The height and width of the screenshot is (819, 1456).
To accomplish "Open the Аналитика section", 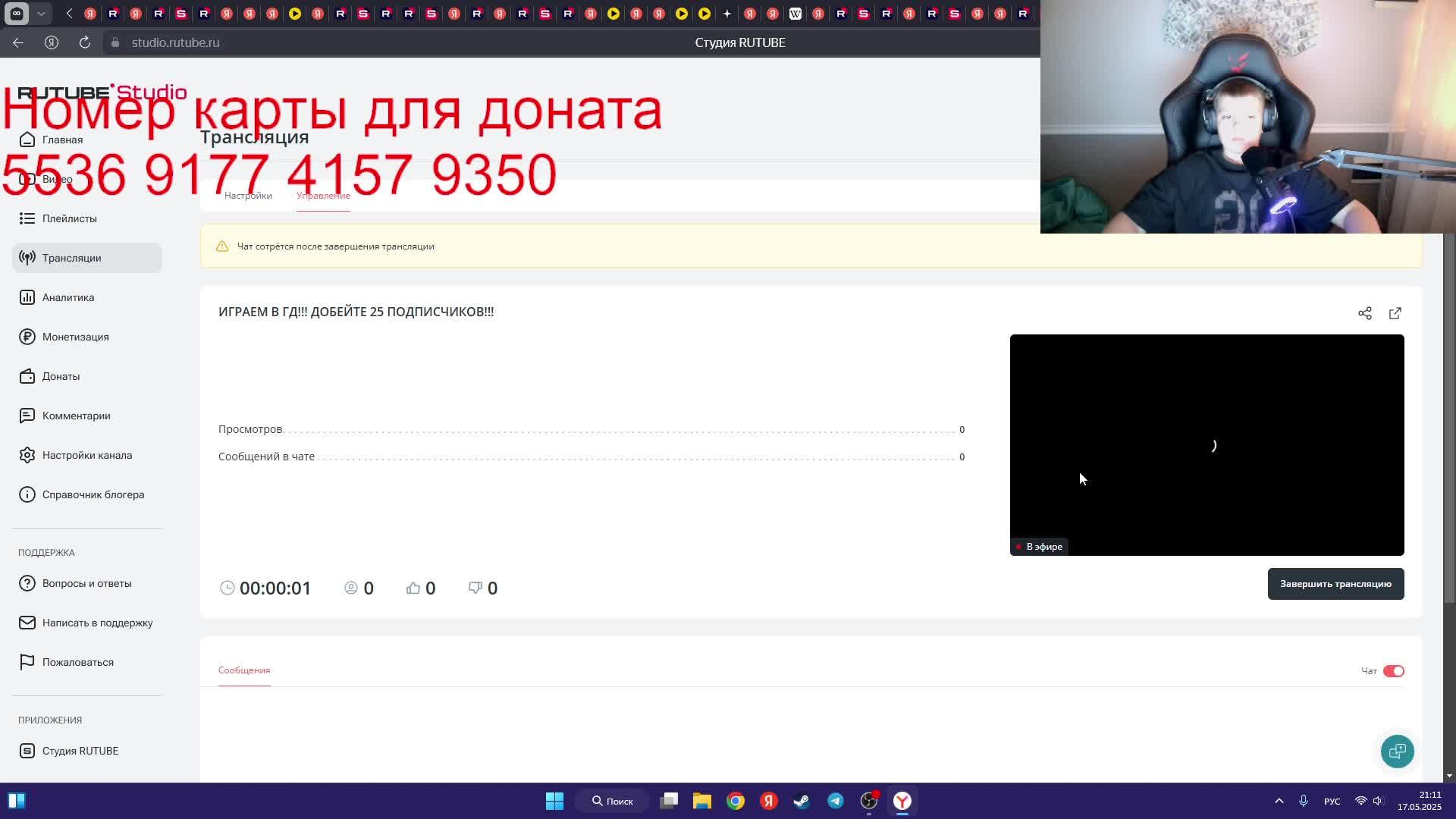I will click(x=67, y=297).
